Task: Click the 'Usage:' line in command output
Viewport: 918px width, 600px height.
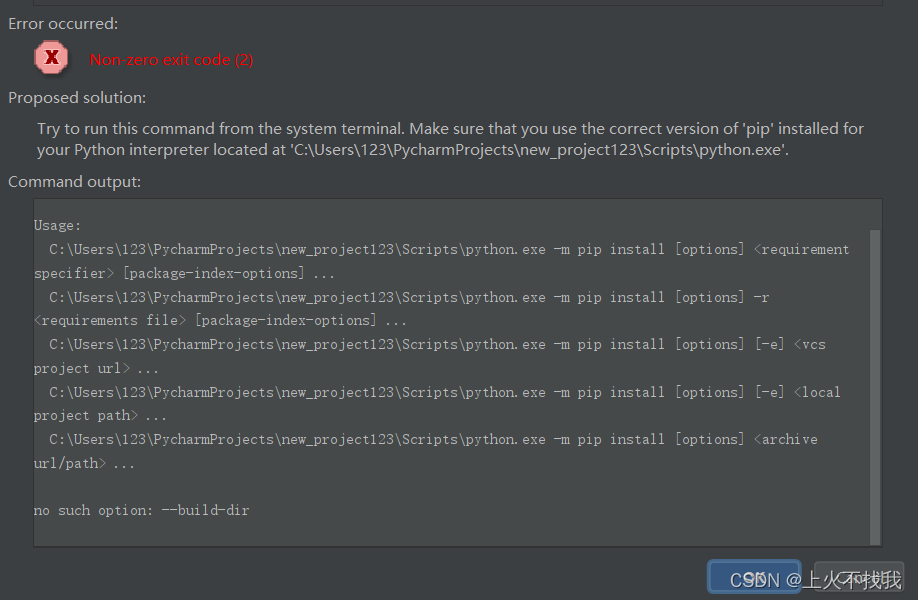Action: pyautogui.click(x=55, y=225)
